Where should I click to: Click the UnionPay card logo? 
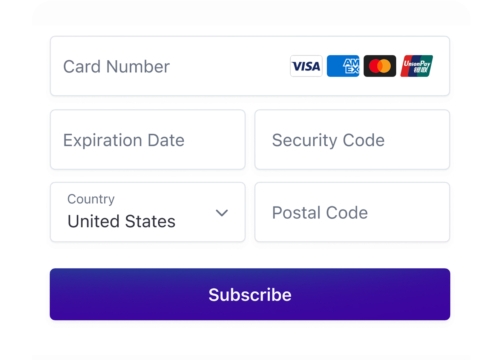click(x=417, y=66)
